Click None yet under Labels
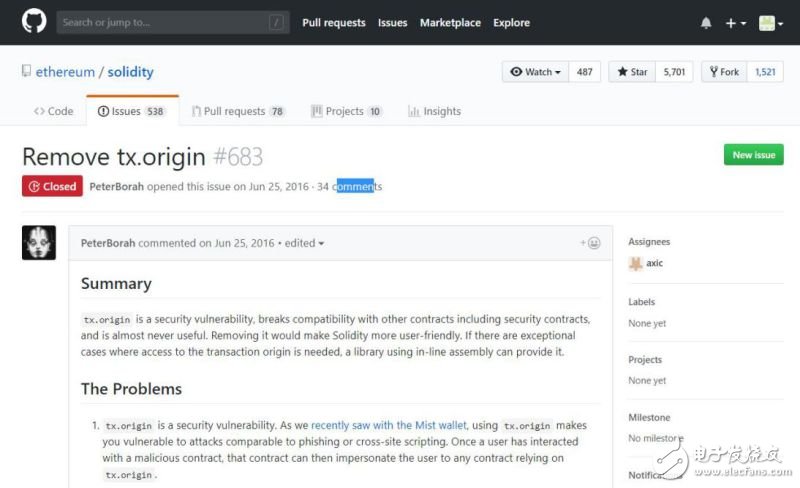 tap(647, 323)
